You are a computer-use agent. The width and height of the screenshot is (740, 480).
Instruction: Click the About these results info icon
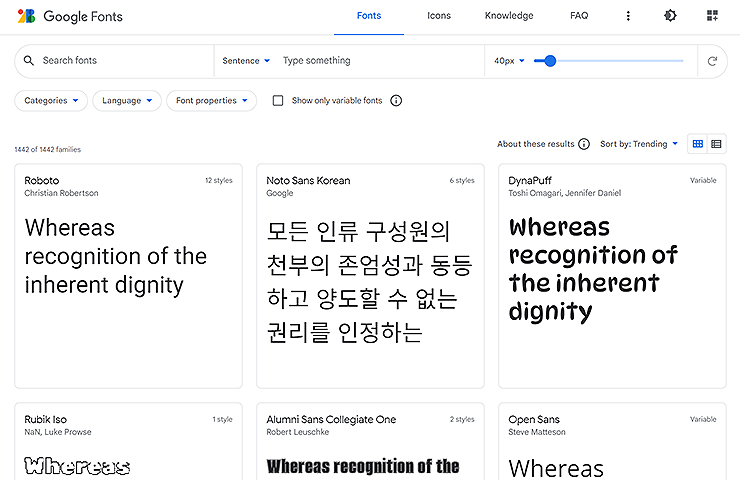tap(584, 144)
